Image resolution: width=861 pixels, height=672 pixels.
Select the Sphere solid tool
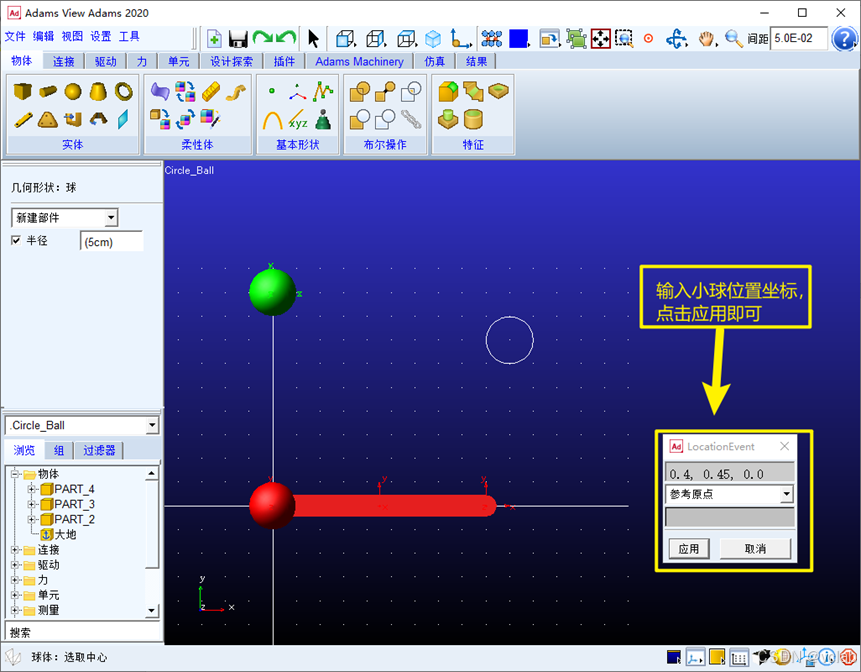(x=72, y=91)
